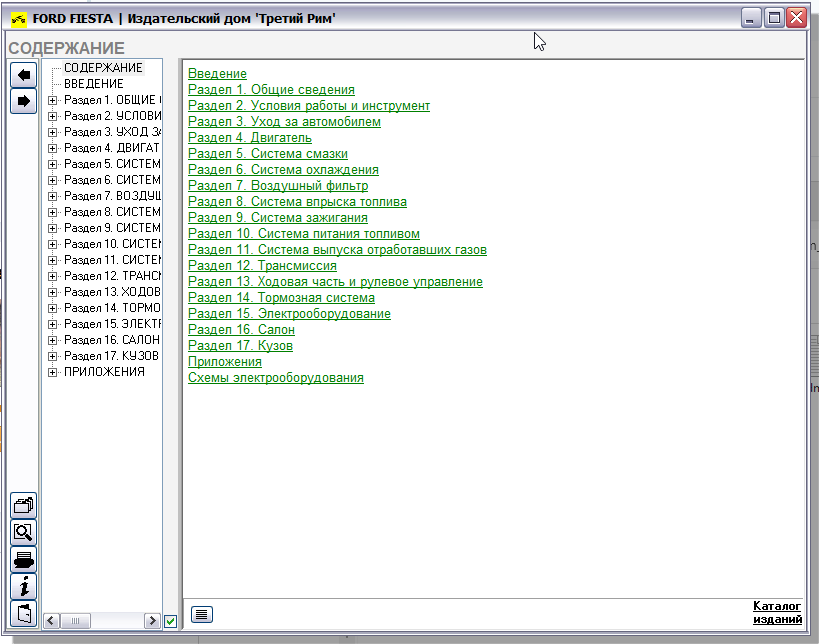Open link Раздел 3. Уход за автомобилем
This screenshot has height=644, width=819.
[x=284, y=122]
